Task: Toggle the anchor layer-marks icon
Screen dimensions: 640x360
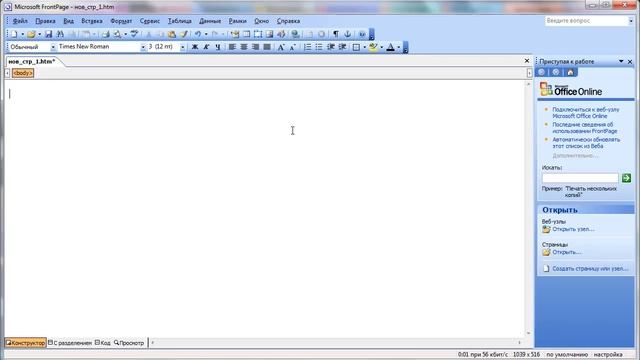Action: pos(348,34)
